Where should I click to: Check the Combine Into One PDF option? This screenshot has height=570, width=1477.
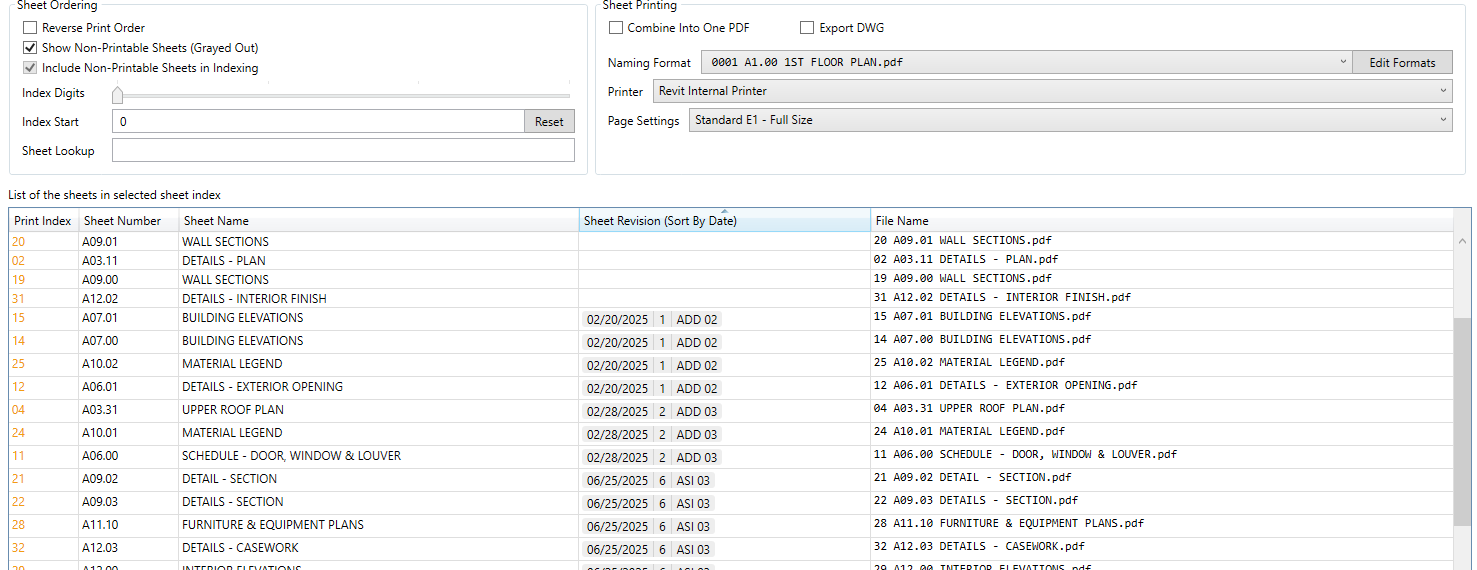pyautogui.click(x=616, y=28)
